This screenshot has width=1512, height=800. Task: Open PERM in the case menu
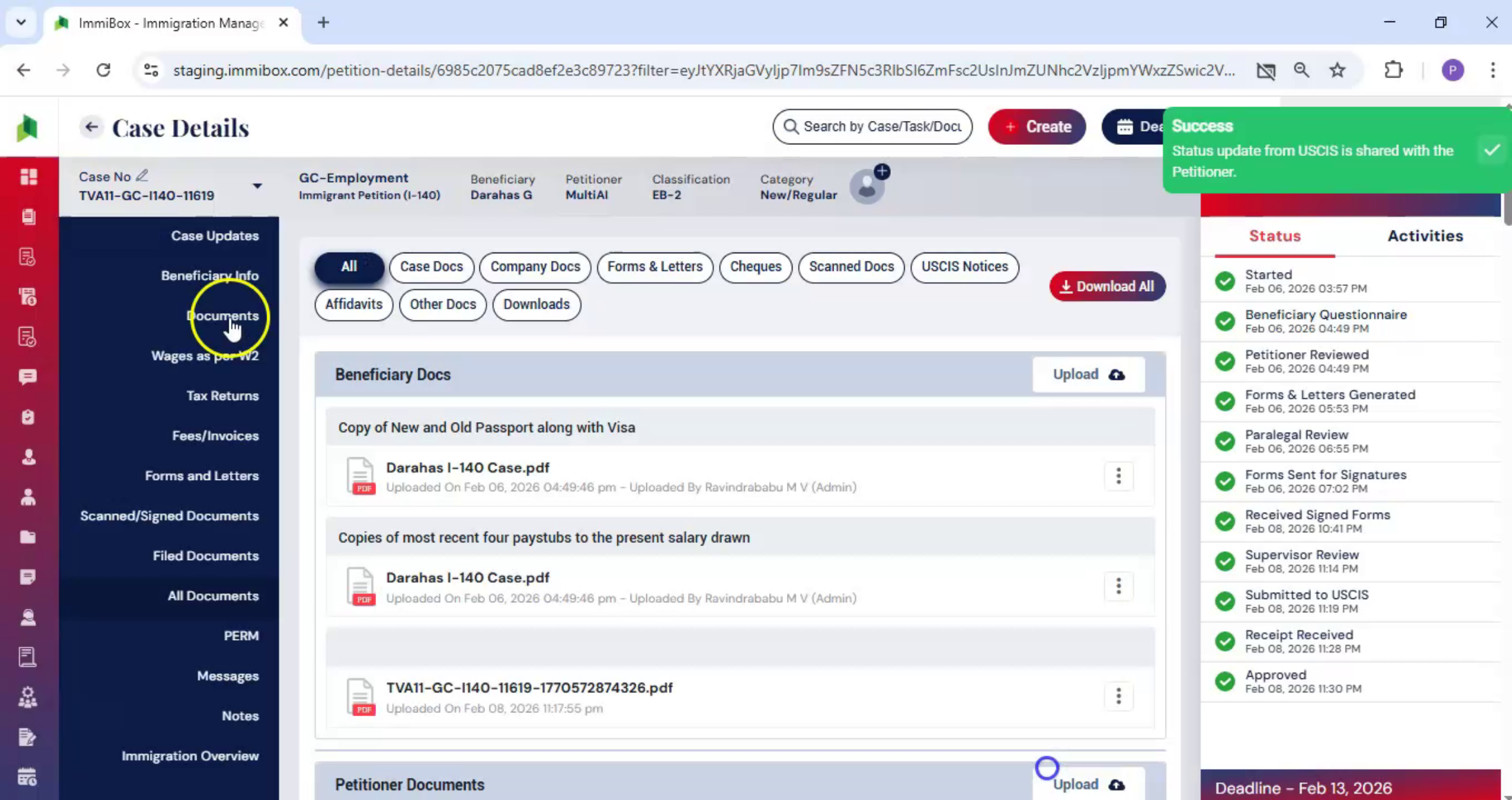[241, 636]
